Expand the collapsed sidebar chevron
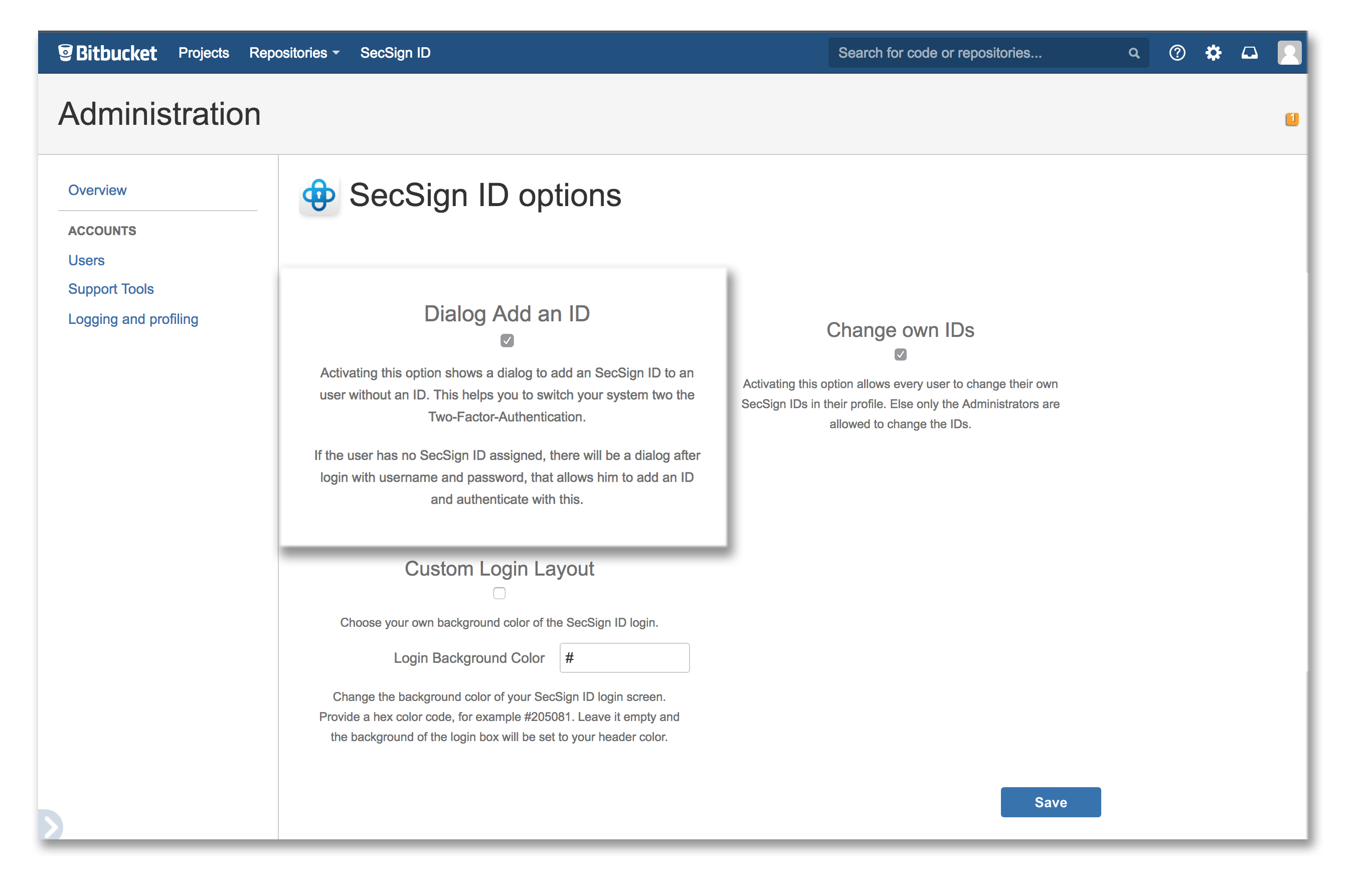 pos(52,826)
